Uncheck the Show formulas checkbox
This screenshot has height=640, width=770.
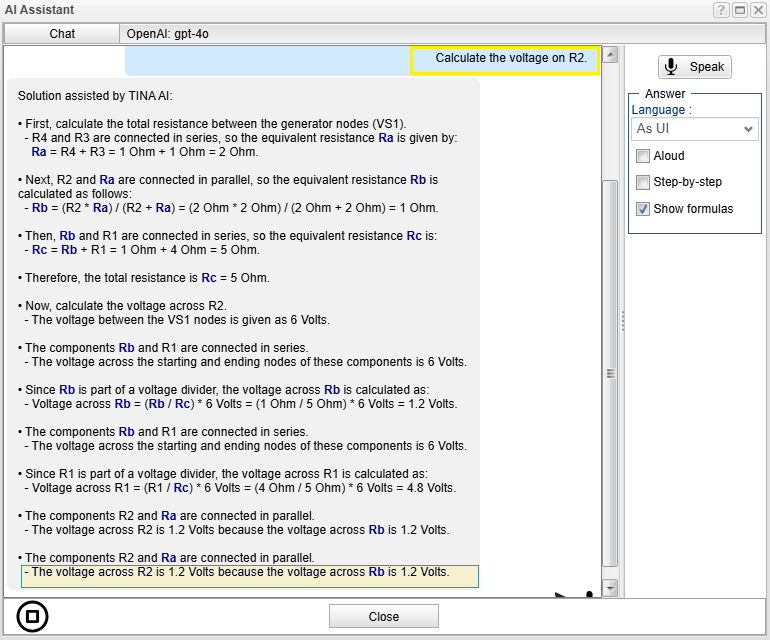[643, 209]
